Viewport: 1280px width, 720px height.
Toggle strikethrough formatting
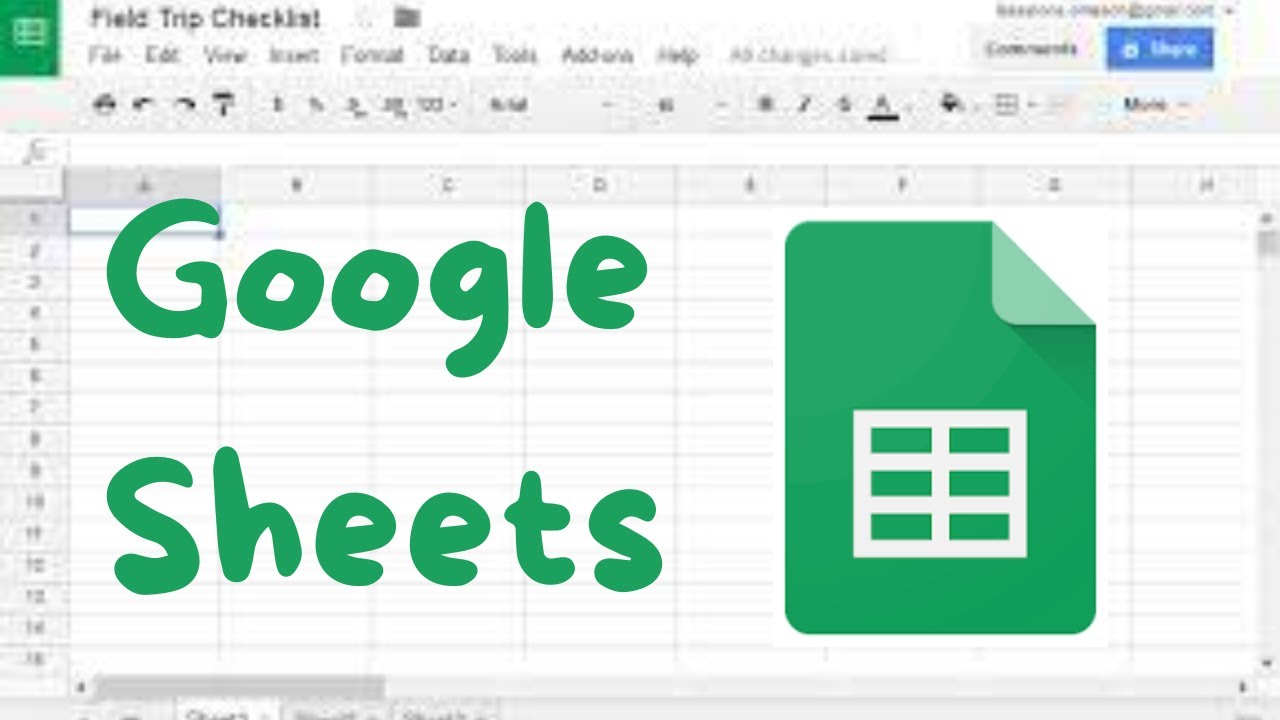843,104
